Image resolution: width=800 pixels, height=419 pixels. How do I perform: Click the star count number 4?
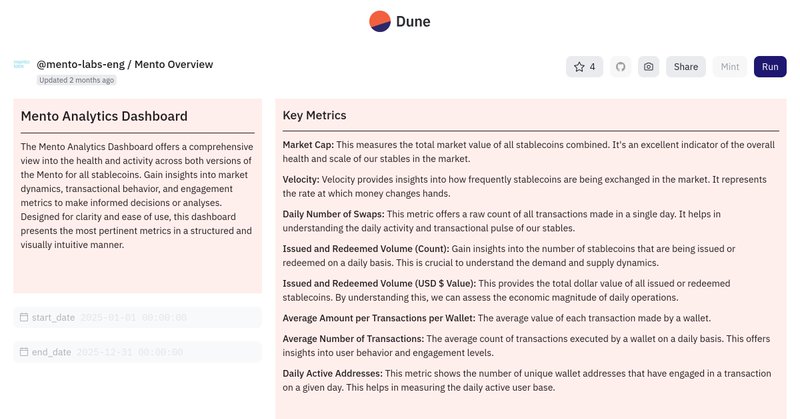tap(592, 67)
